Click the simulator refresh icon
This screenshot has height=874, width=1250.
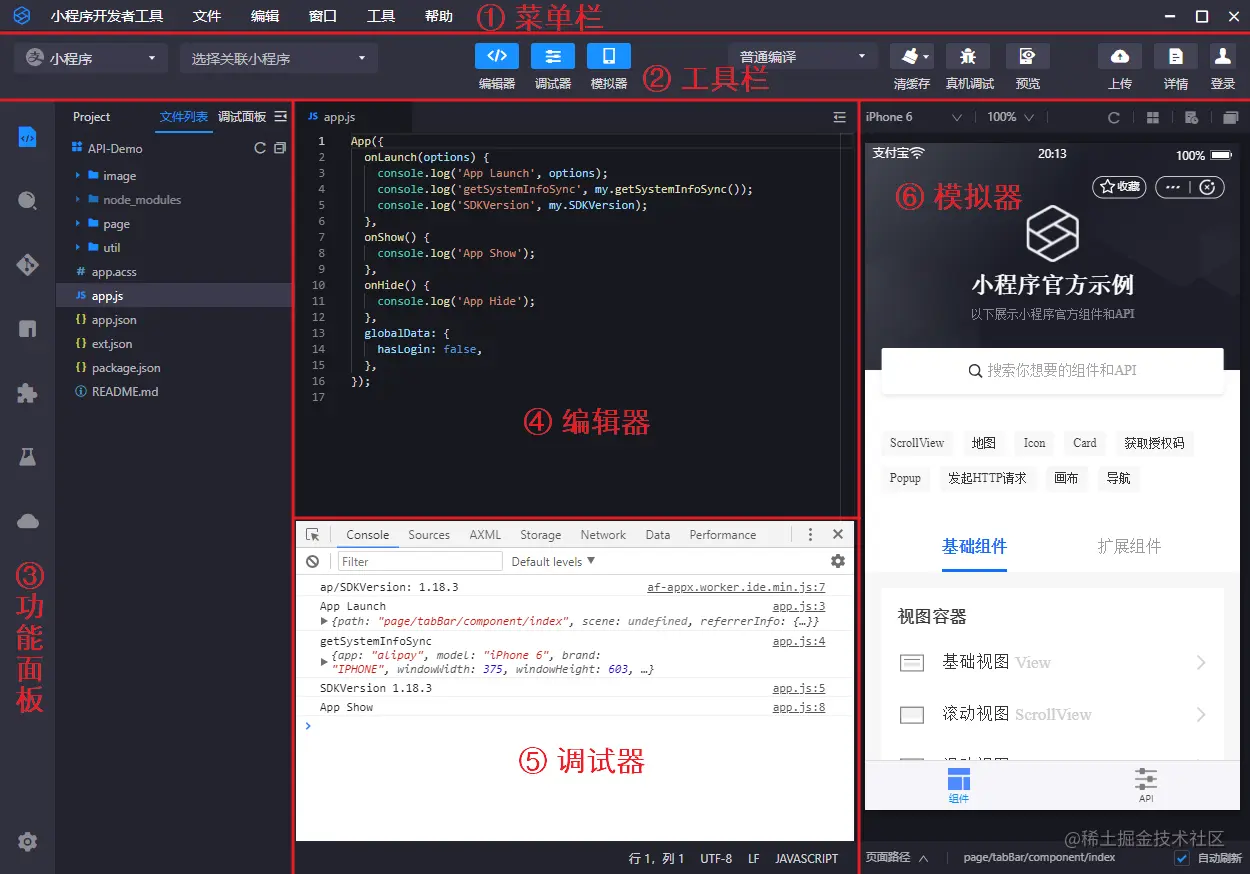(1114, 117)
